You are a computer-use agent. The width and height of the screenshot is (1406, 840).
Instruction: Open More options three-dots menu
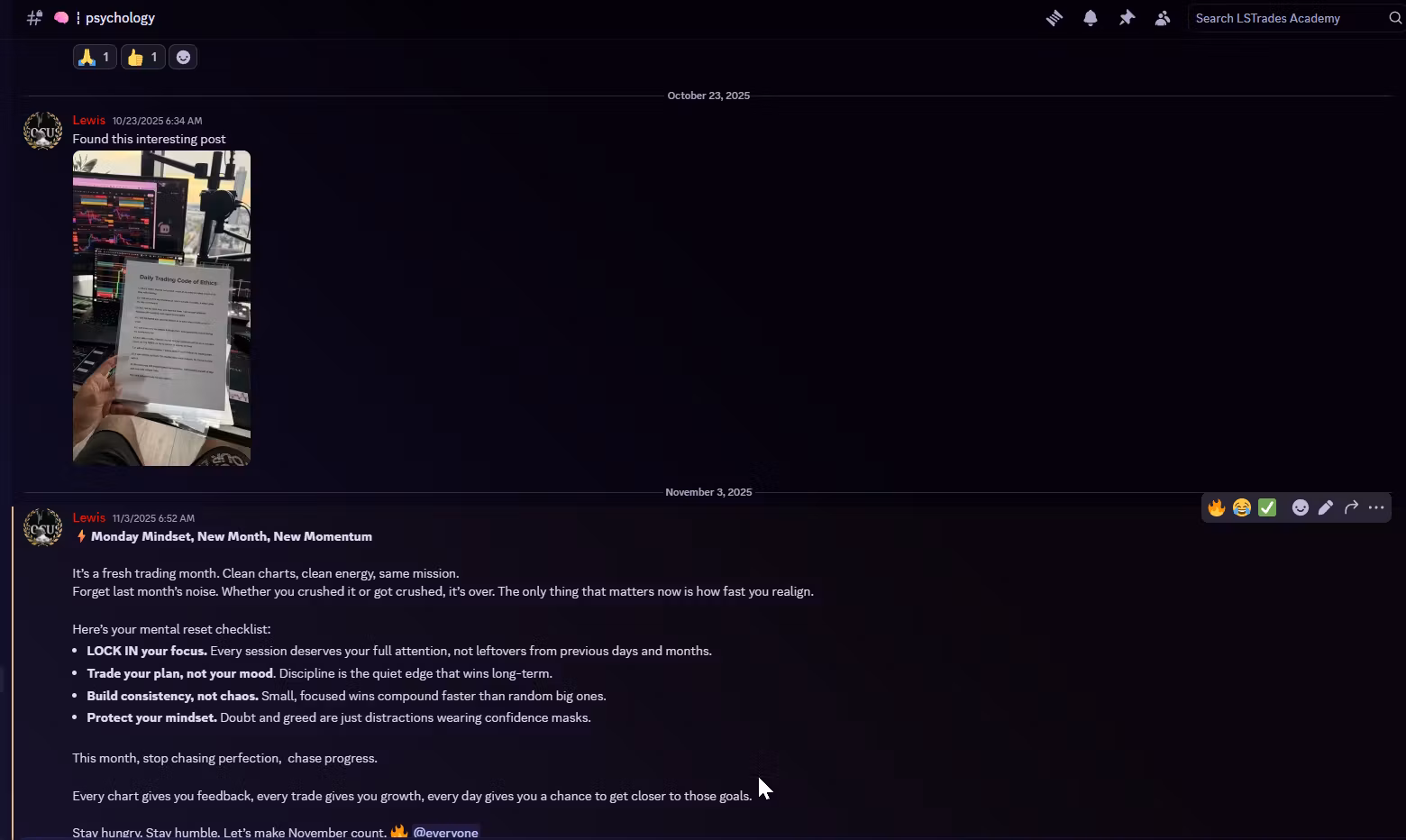[1376, 507]
